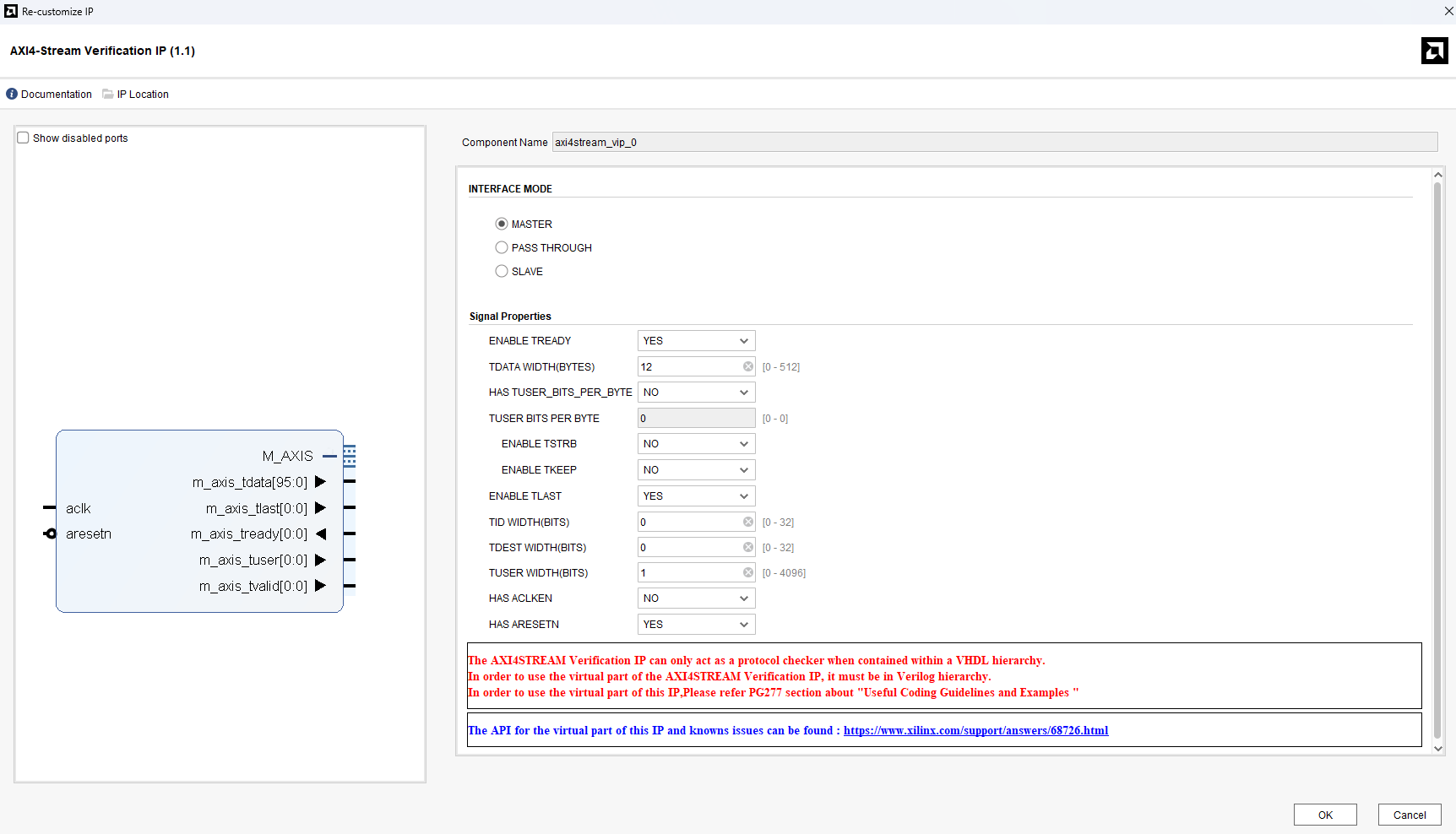Clear the TDEST WIDTH value using its X icon

tap(747, 548)
